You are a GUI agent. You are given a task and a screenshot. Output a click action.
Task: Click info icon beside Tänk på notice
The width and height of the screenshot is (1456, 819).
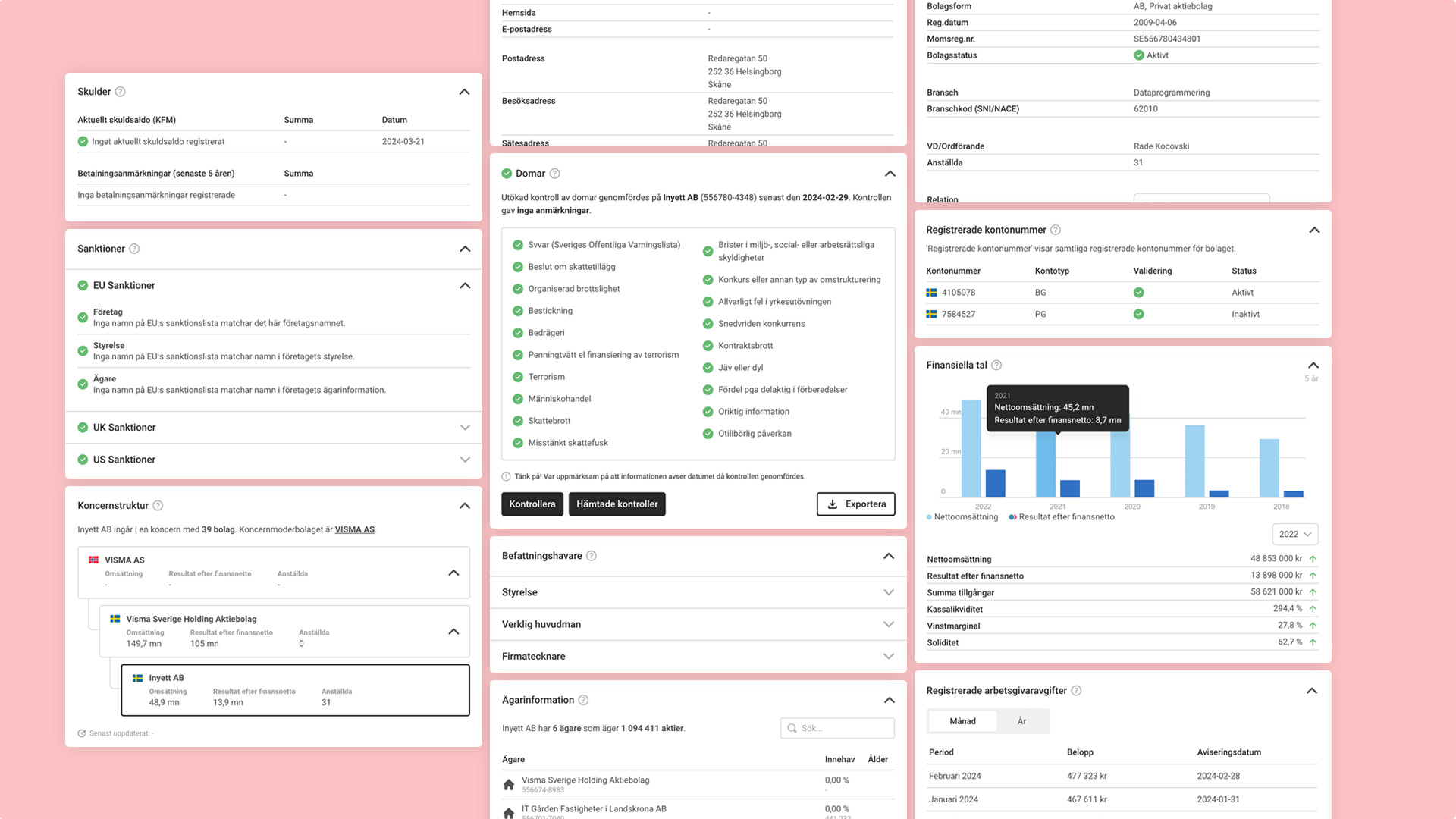(506, 477)
